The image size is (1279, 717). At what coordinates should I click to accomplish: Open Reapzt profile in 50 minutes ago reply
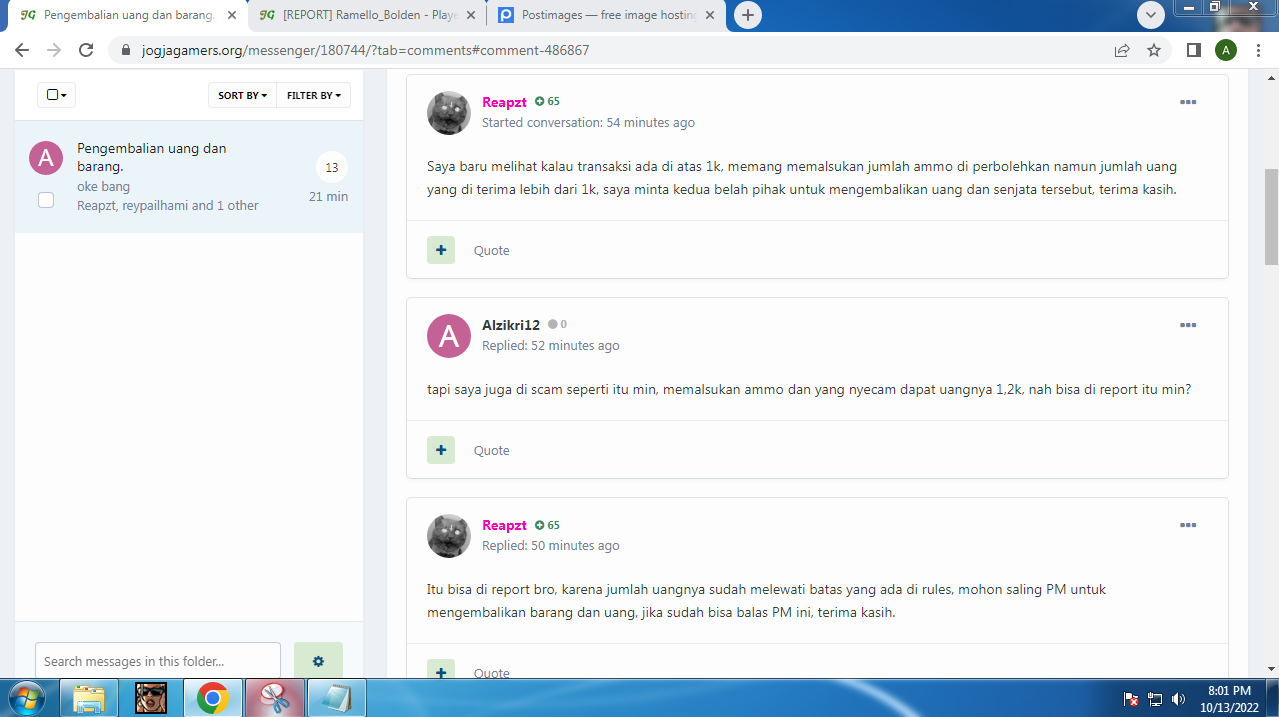click(x=504, y=525)
